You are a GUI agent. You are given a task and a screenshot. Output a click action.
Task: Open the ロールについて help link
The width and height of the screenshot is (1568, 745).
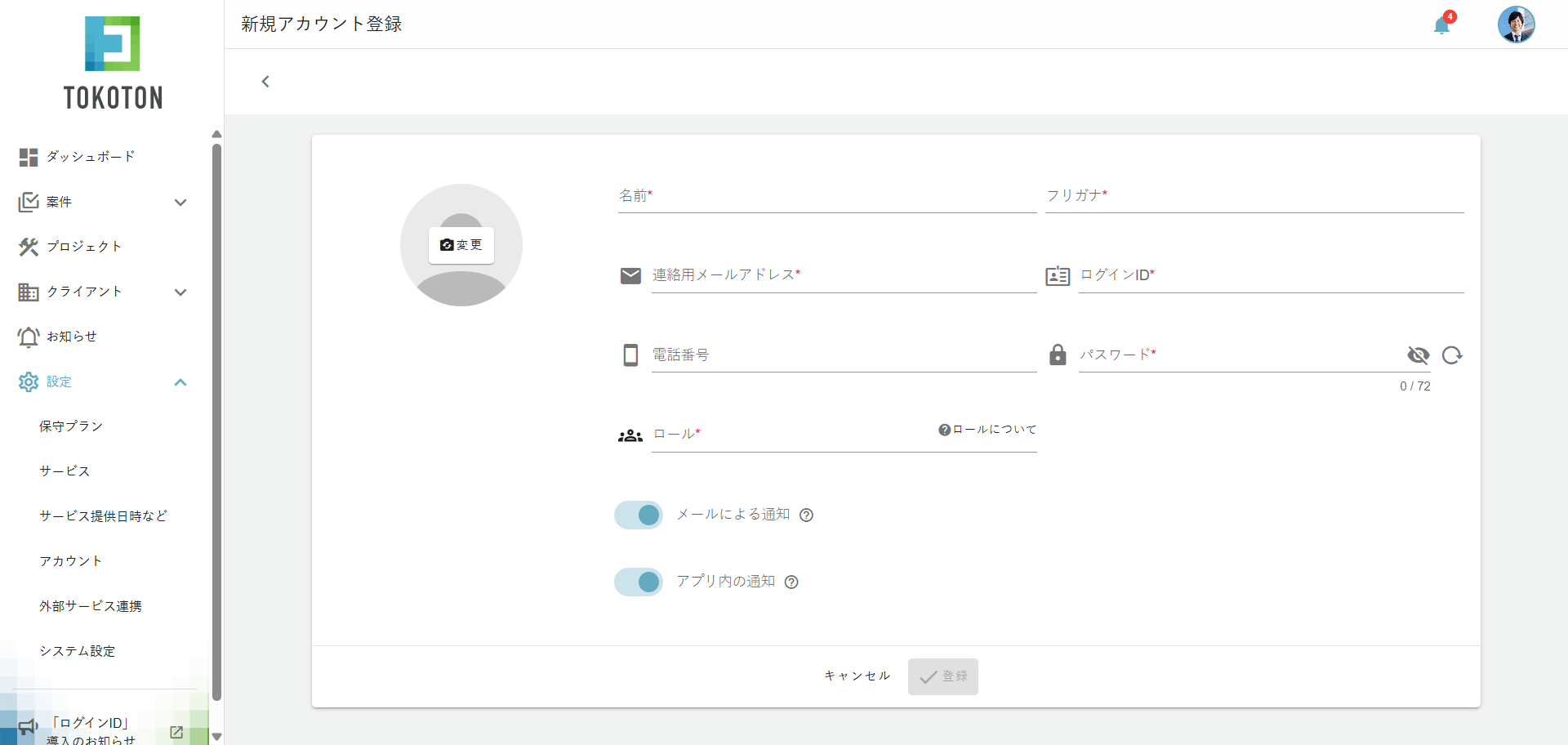pos(987,430)
